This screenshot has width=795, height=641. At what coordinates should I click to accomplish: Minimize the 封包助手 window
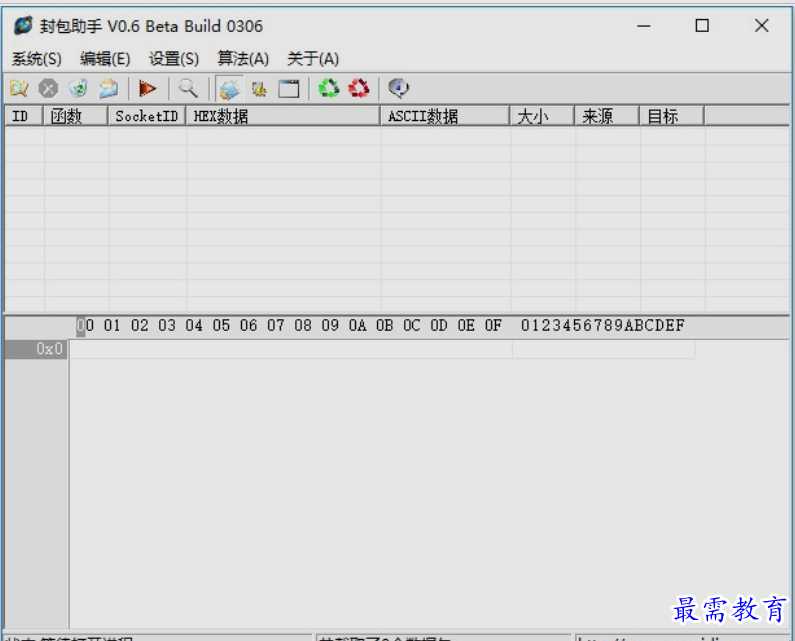[x=644, y=25]
